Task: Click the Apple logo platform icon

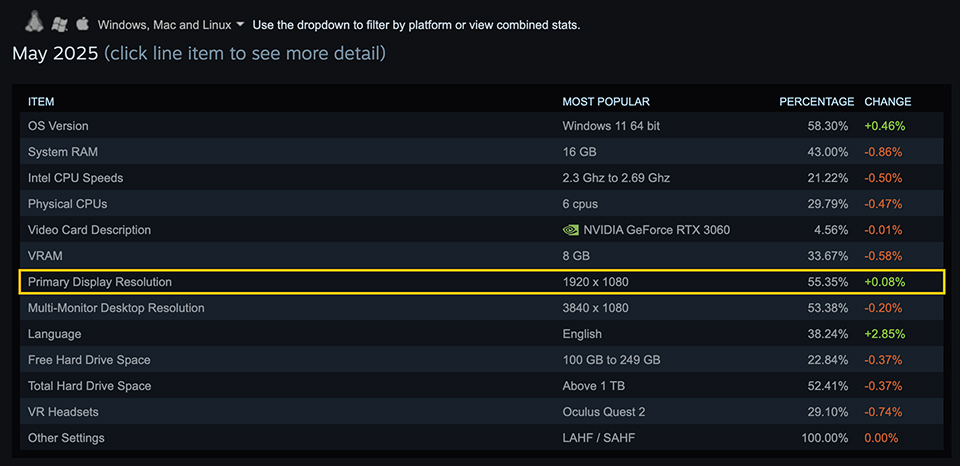Action: 83,23
